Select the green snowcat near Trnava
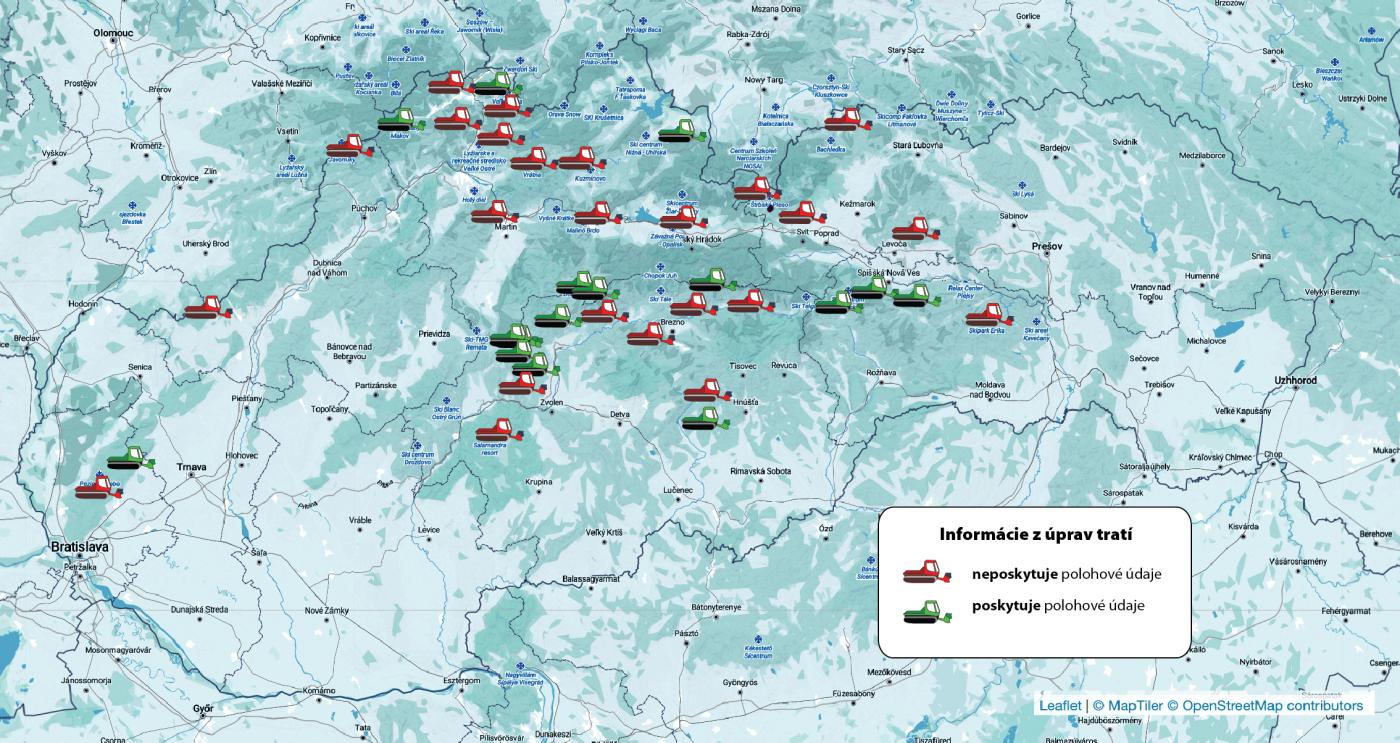The image size is (1400, 743). tap(131, 458)
